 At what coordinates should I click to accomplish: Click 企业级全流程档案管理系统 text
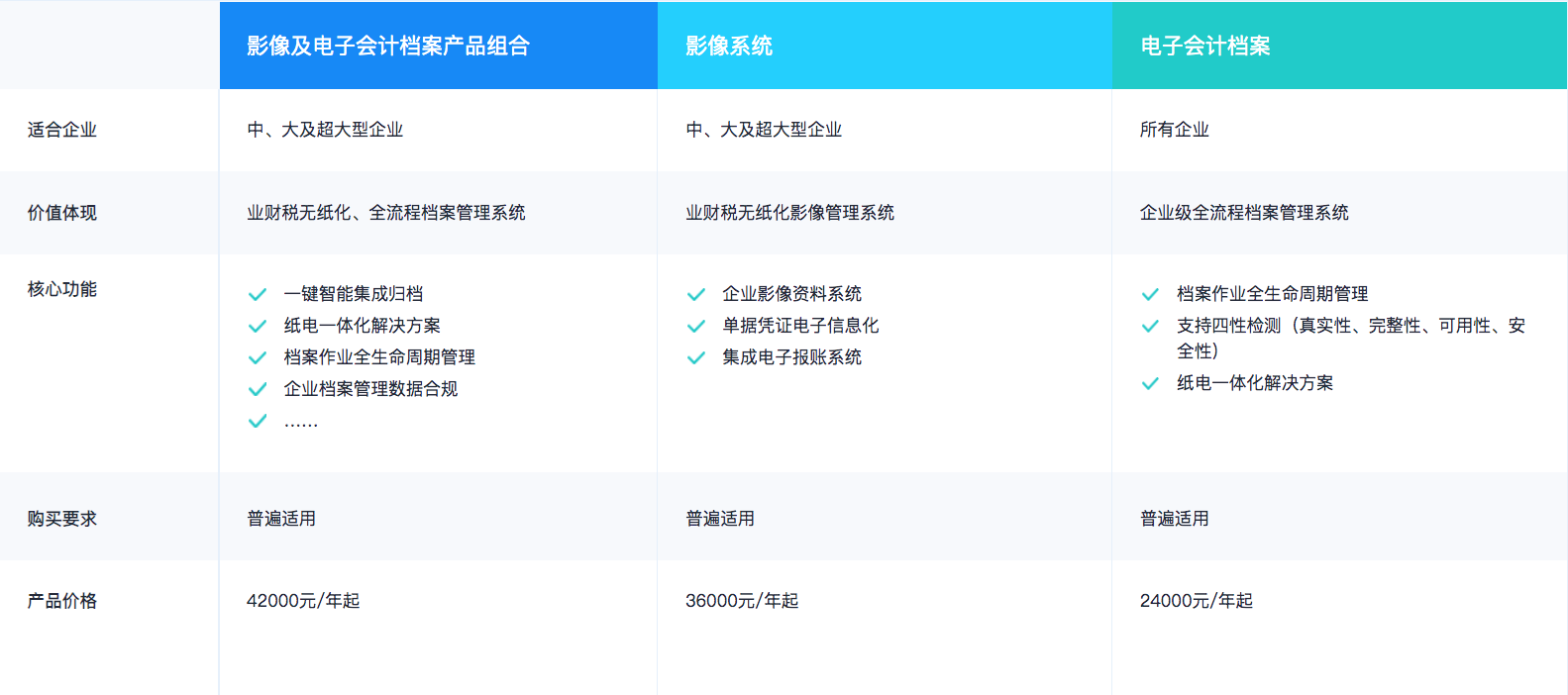point(1244,213)
